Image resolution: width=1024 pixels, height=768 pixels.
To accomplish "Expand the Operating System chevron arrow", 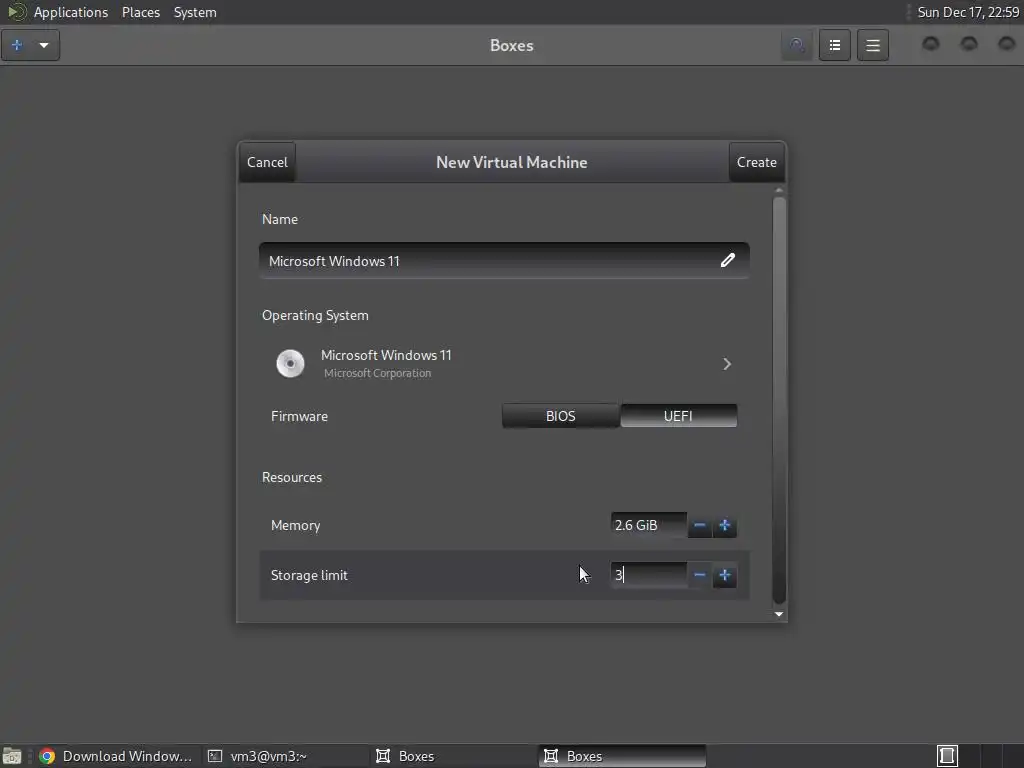I will 727,364.
